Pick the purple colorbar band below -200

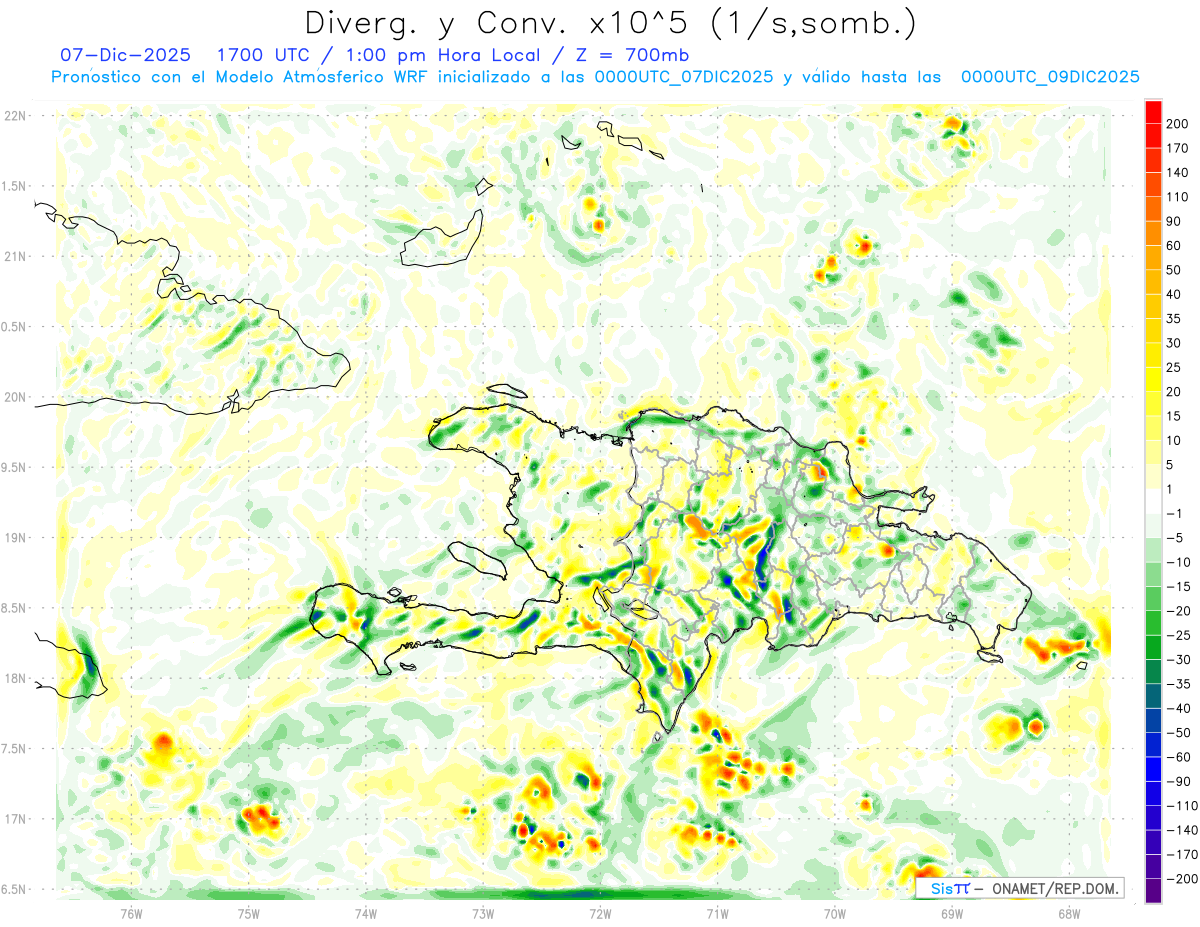click(x=1153, y=891)
